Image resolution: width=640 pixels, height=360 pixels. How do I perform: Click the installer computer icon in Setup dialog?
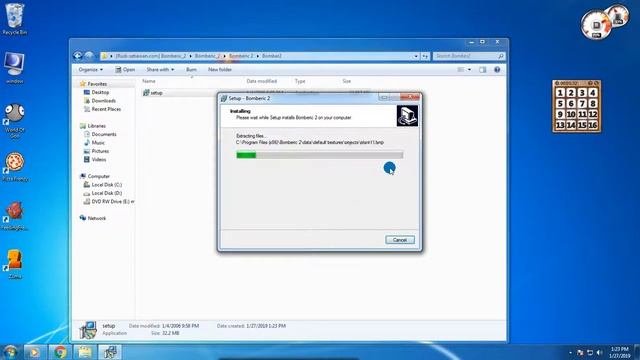(407, 116)
